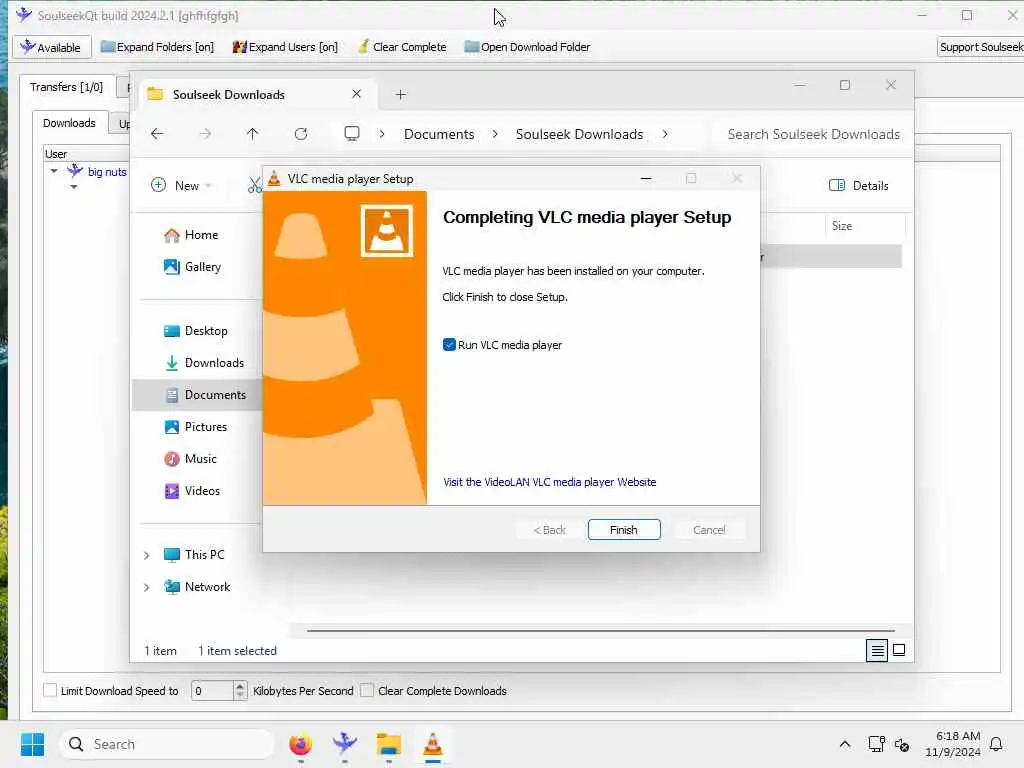Open Downloads in Explorer sidebar
This screenshot has height=768, width=1024.
click(203, 362)
